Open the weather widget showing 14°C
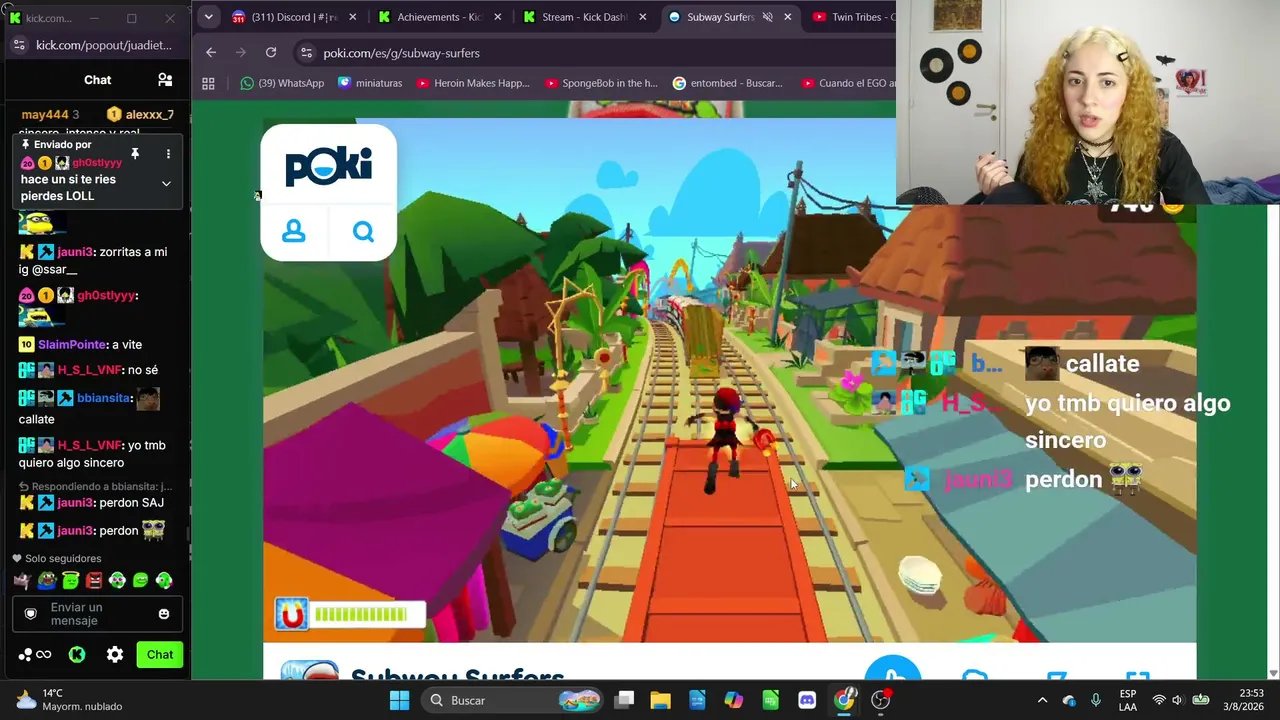 tap(70, 700)
